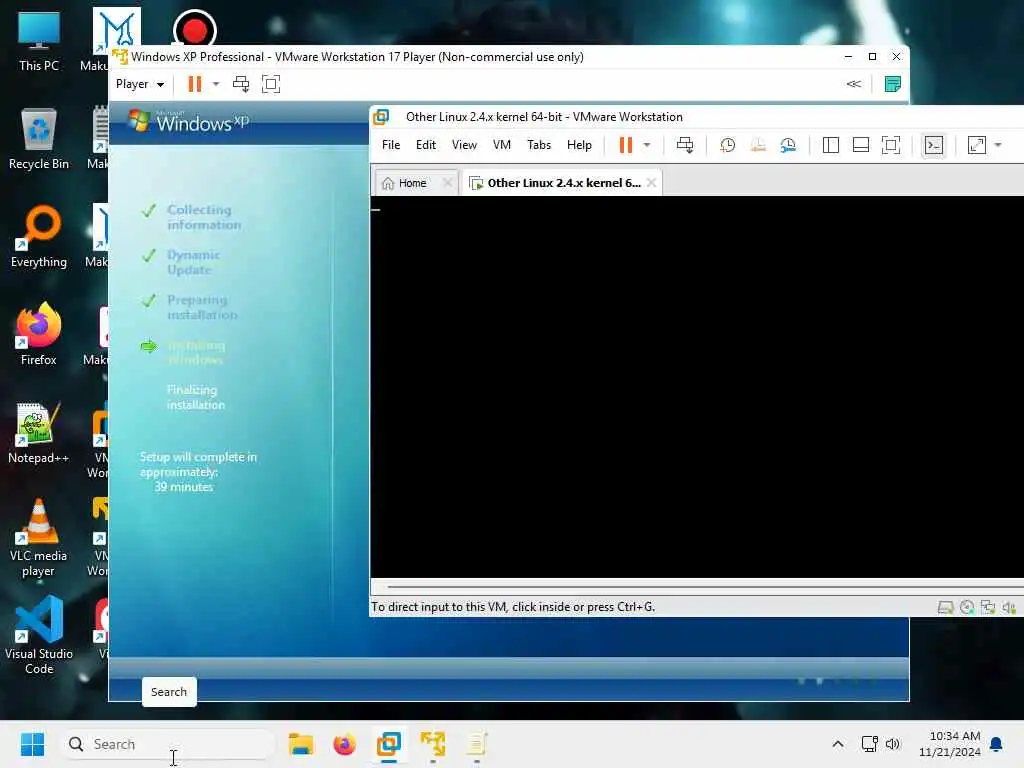Image resolution: width=1024 pixels, height=768 pixels.
Task: Click the CD/DVD drive status icon
Action: (967, 607)
